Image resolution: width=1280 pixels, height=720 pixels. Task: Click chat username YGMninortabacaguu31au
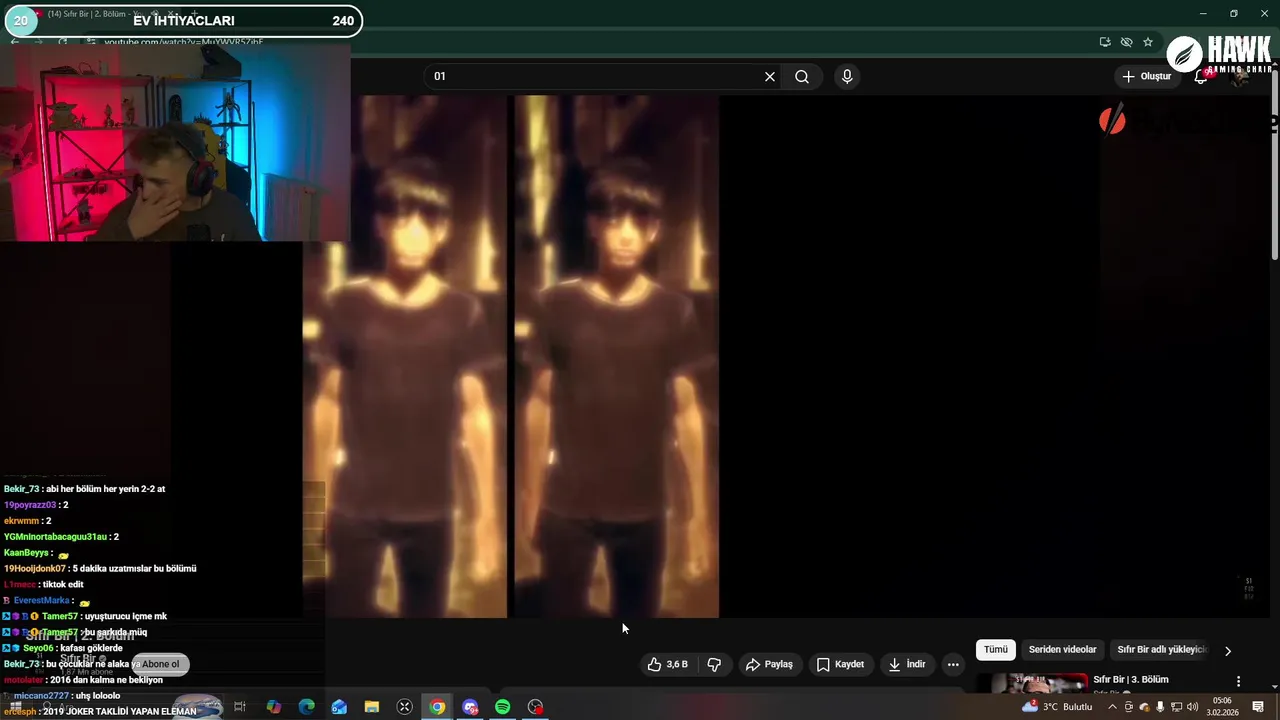(54, 537)
